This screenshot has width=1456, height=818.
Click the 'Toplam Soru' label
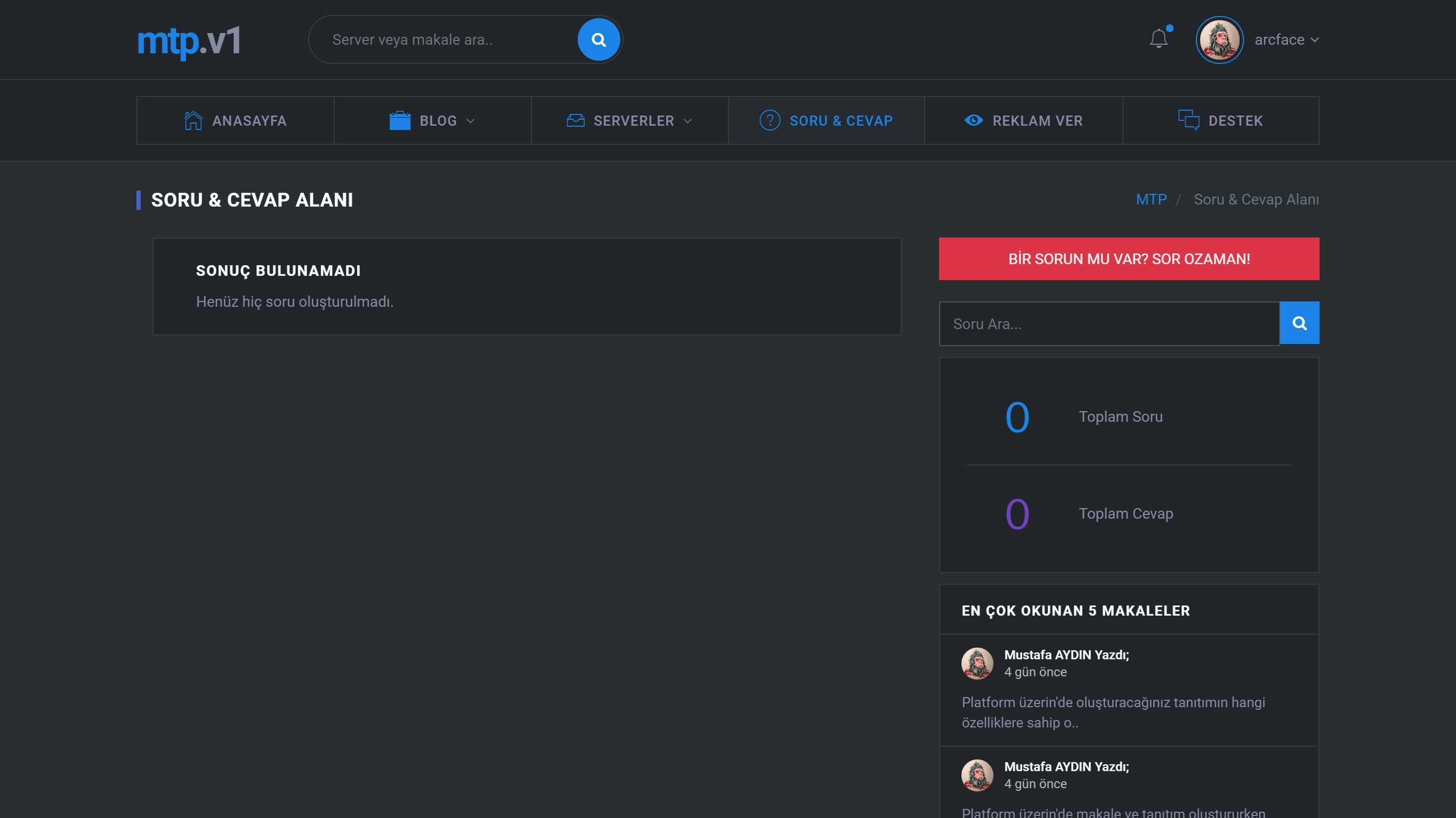coord(1120,417)
